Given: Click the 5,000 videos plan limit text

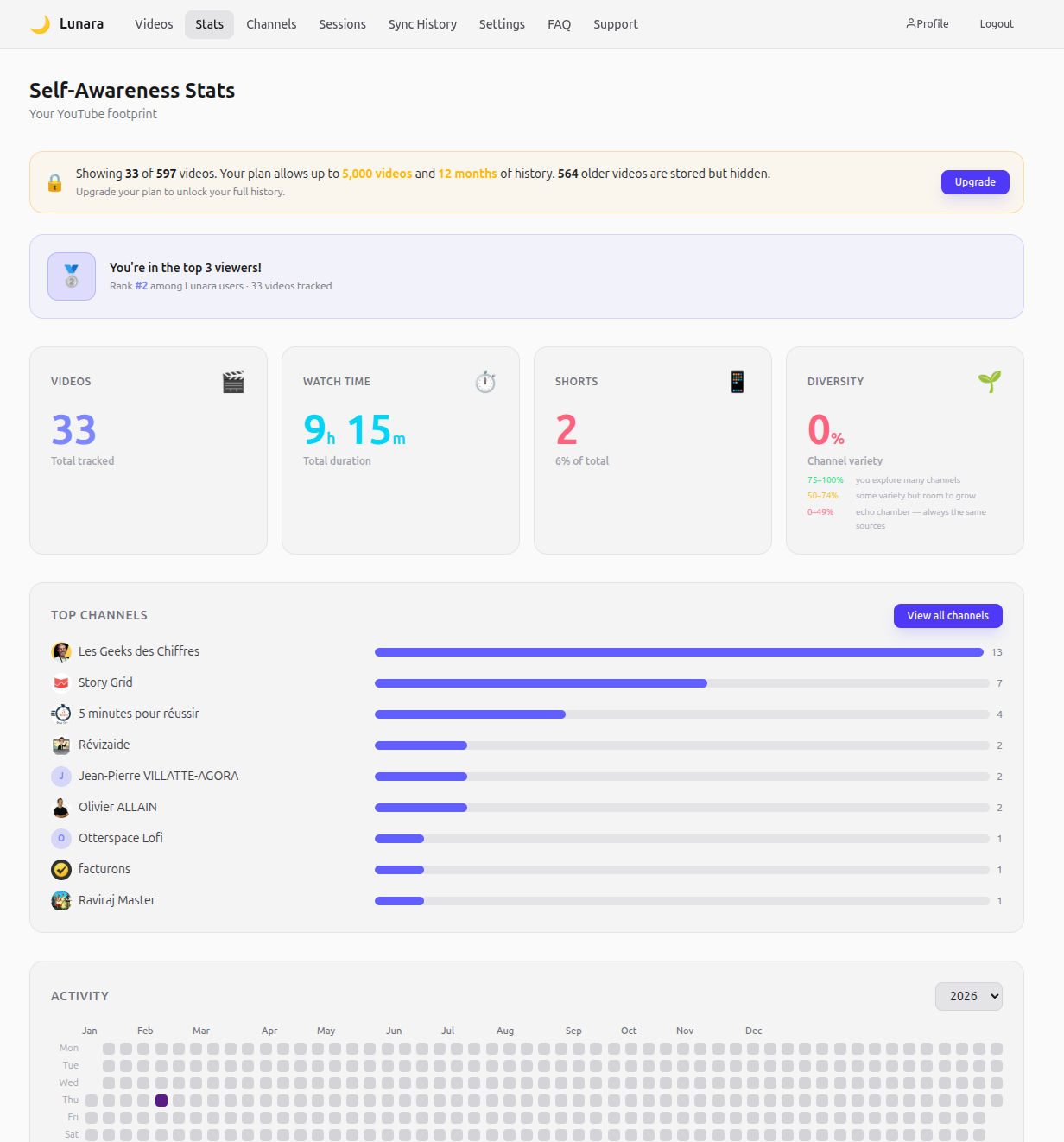Looking at the screenshot, I should tap(377, 174).
